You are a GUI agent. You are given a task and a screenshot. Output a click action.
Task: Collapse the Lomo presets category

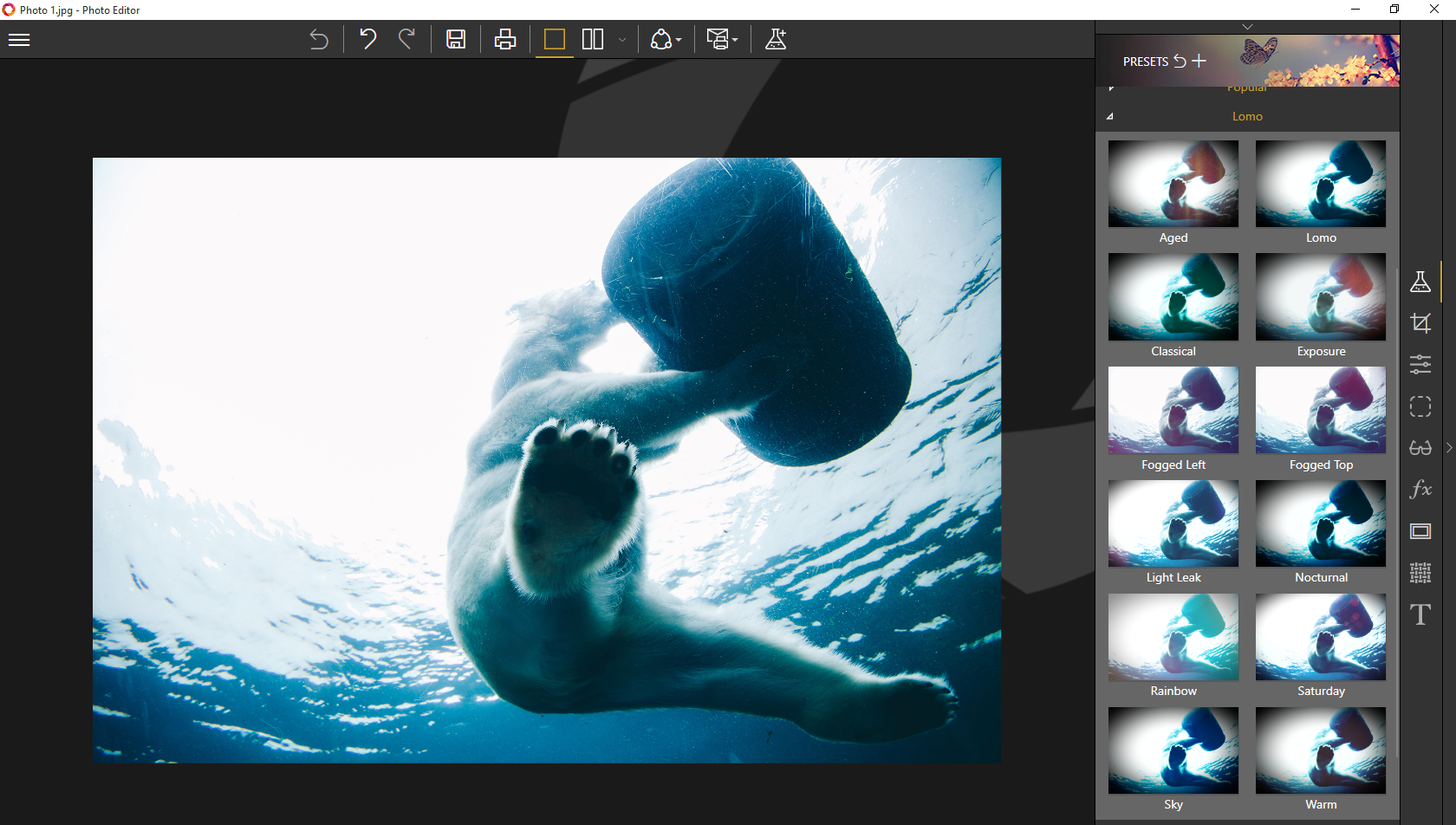[1110, 116]
